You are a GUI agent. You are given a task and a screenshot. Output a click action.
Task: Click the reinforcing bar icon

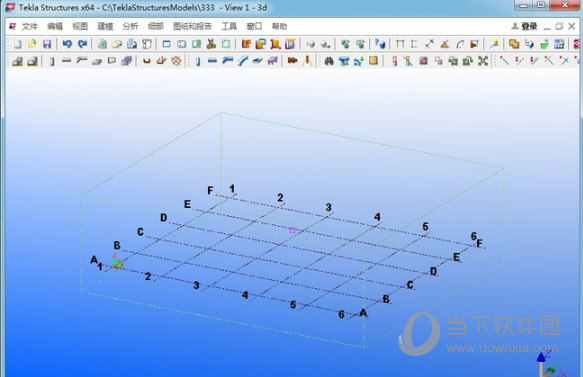pos(146,61)
